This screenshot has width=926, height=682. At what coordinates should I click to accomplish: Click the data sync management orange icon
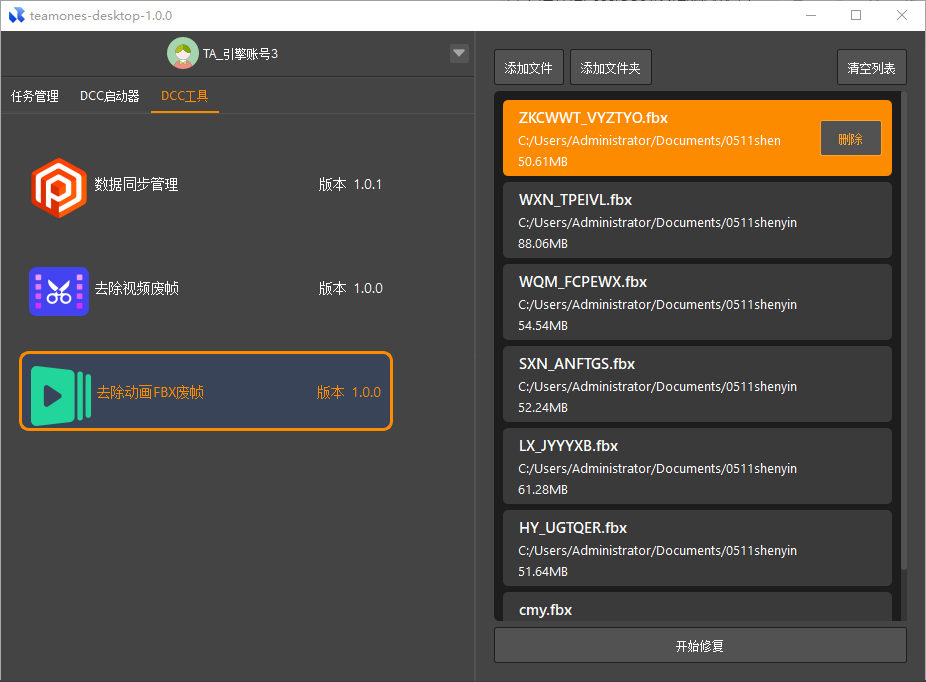58,187
